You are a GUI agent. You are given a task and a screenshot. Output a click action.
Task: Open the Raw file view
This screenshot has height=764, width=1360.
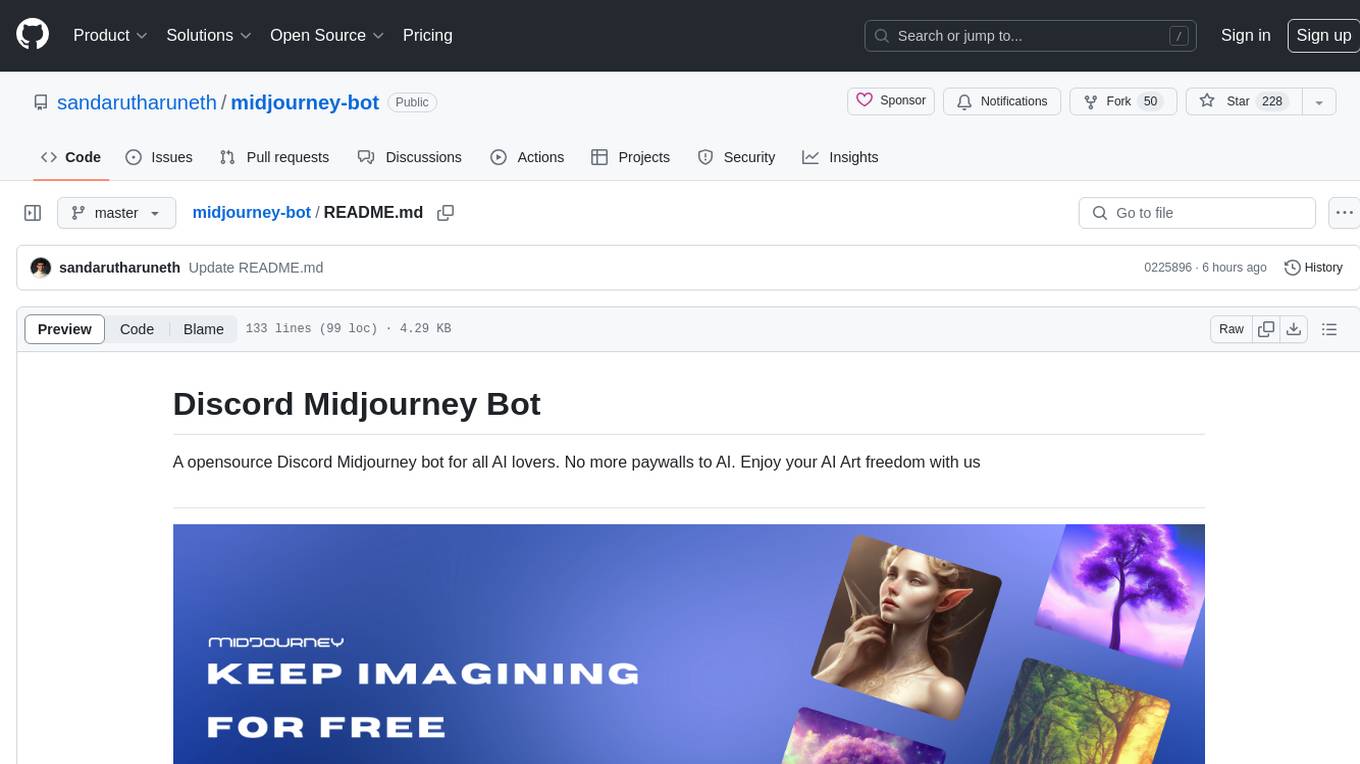coord(1231,329)
